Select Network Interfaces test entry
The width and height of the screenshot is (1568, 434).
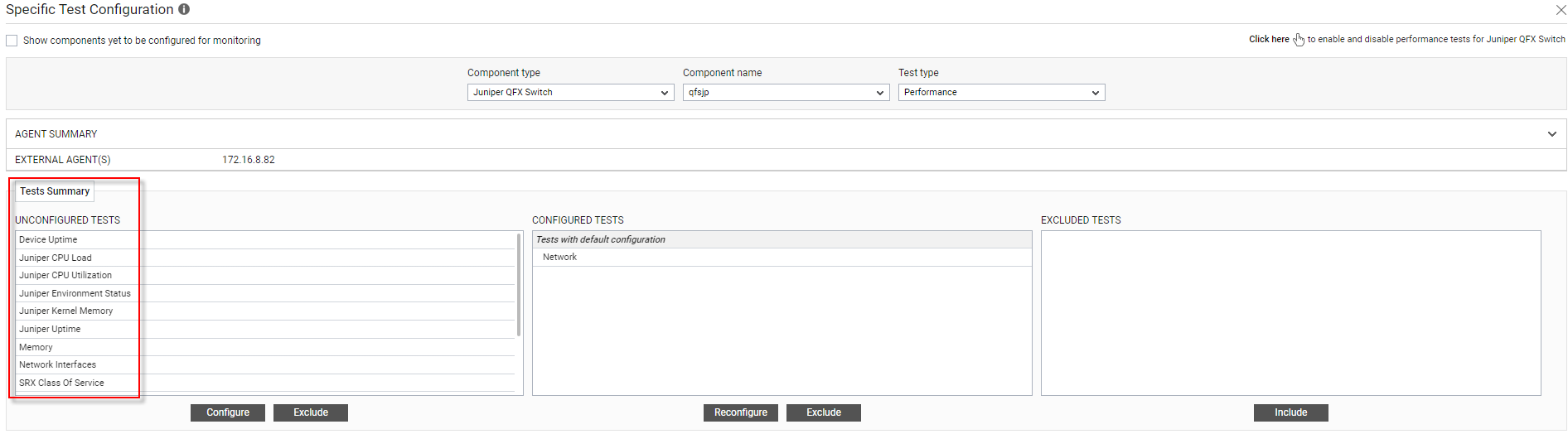[x=265, y=364]
